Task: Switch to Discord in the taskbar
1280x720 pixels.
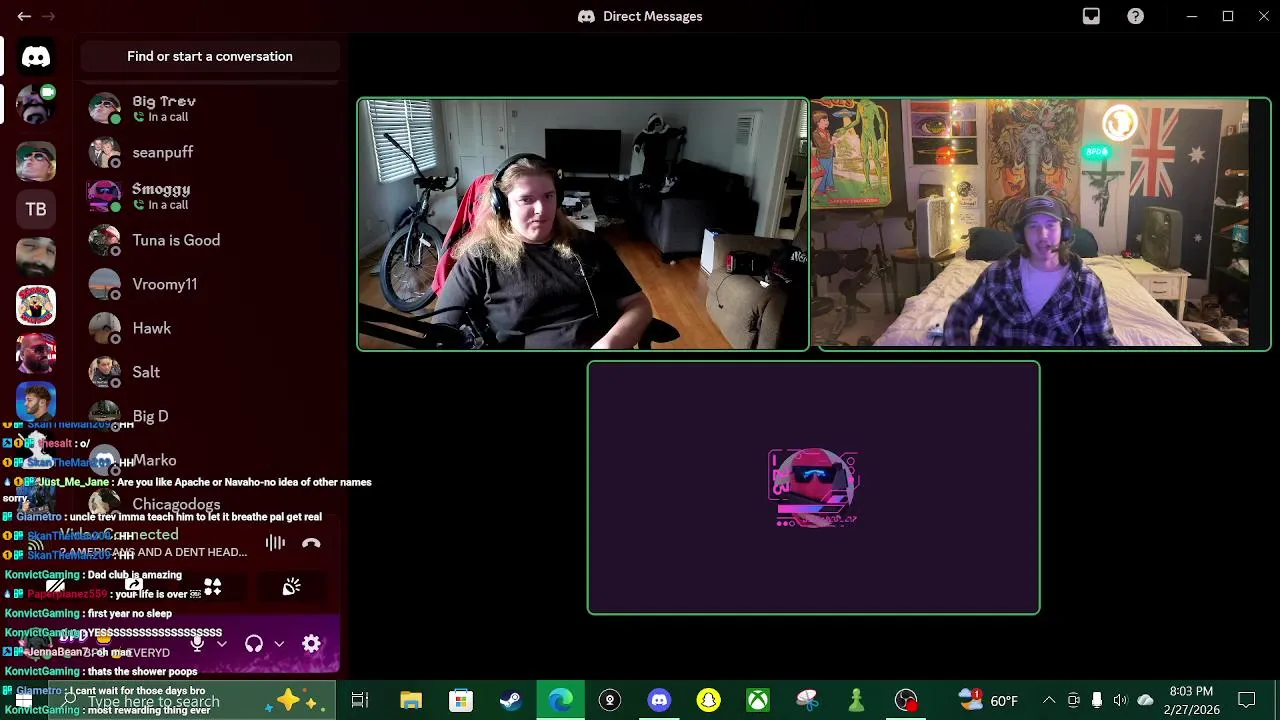Action: click(x=659, y=700)
